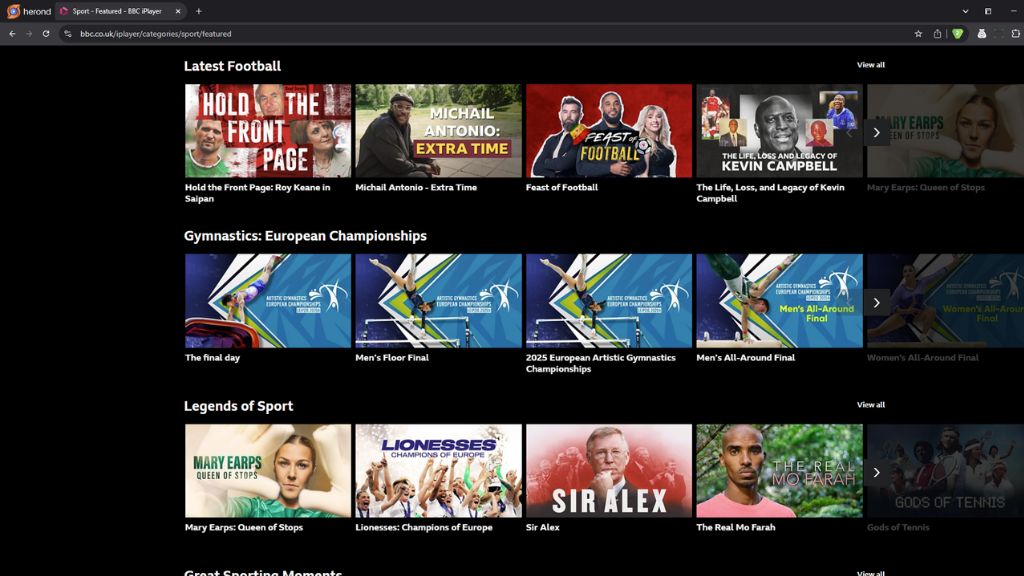Open the extensions puzzle icon

[x=1016, y=34]
